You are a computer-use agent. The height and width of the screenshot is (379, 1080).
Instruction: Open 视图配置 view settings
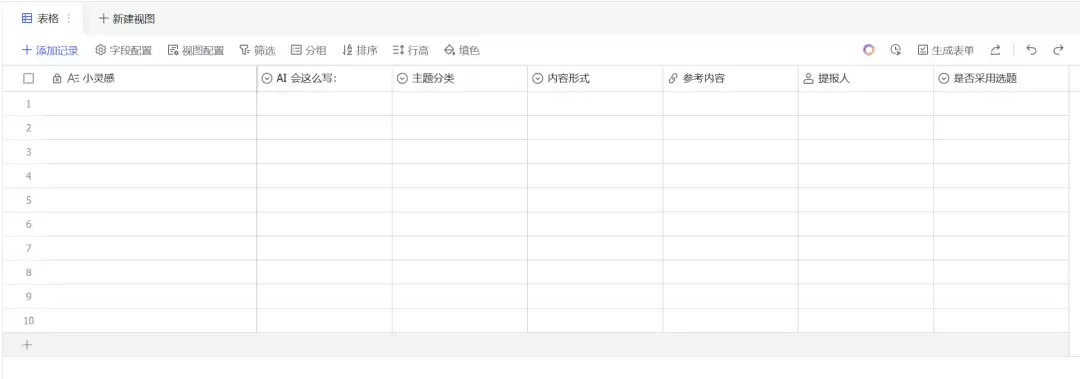(x=196, y=50)
